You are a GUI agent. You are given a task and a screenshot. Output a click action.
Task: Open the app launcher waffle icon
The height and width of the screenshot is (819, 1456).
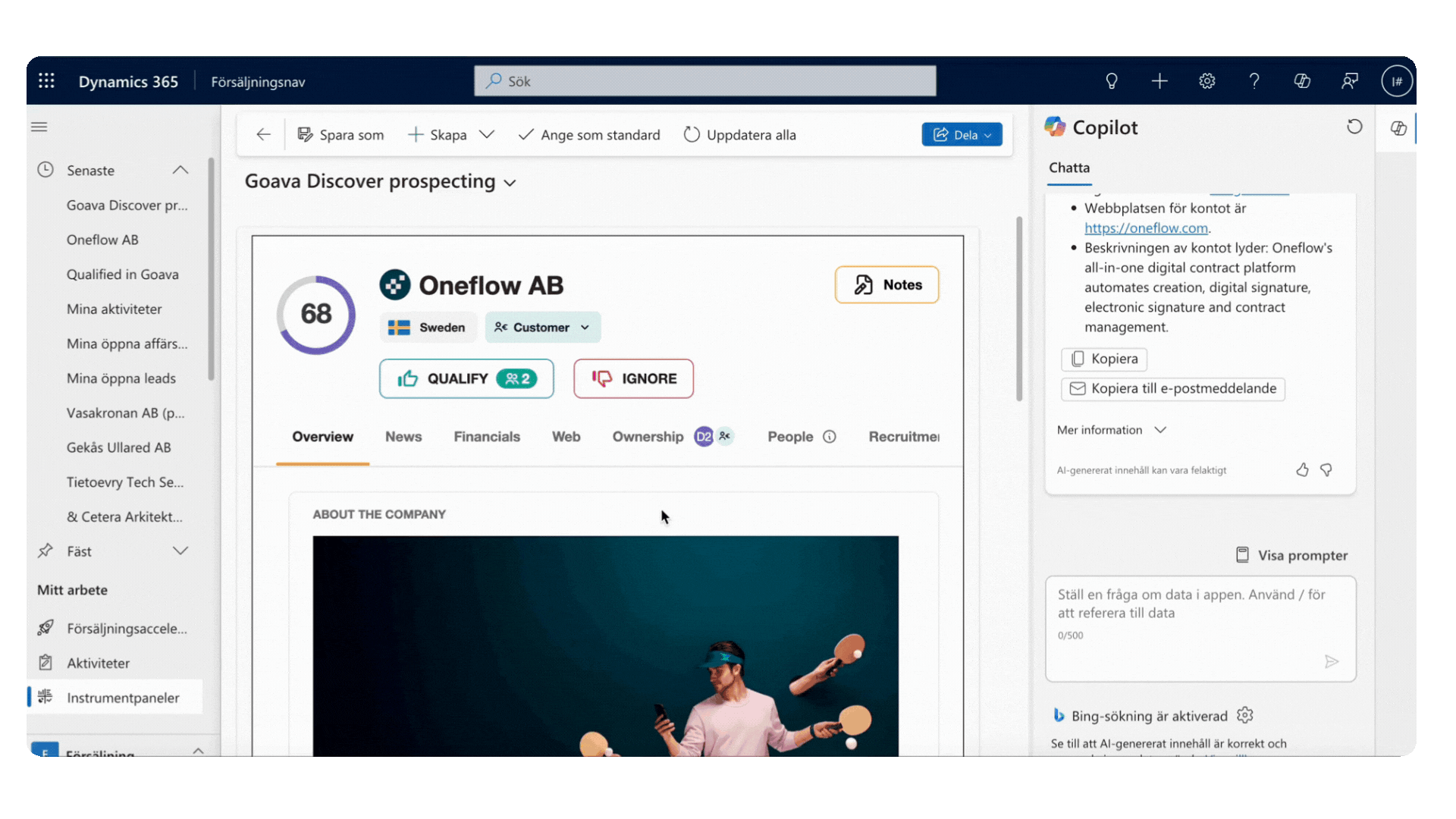click(46, 81)
